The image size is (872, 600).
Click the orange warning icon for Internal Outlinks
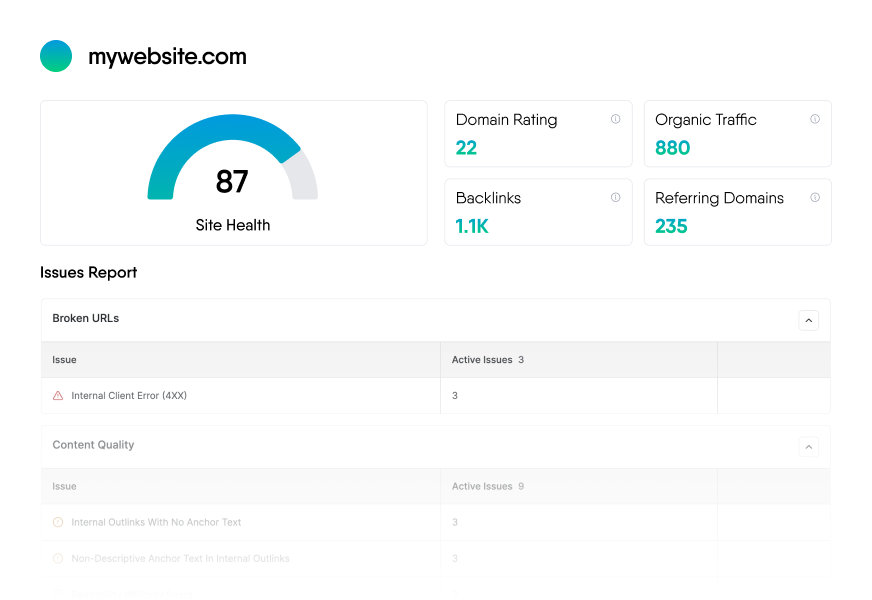click(x=58, y=522)
